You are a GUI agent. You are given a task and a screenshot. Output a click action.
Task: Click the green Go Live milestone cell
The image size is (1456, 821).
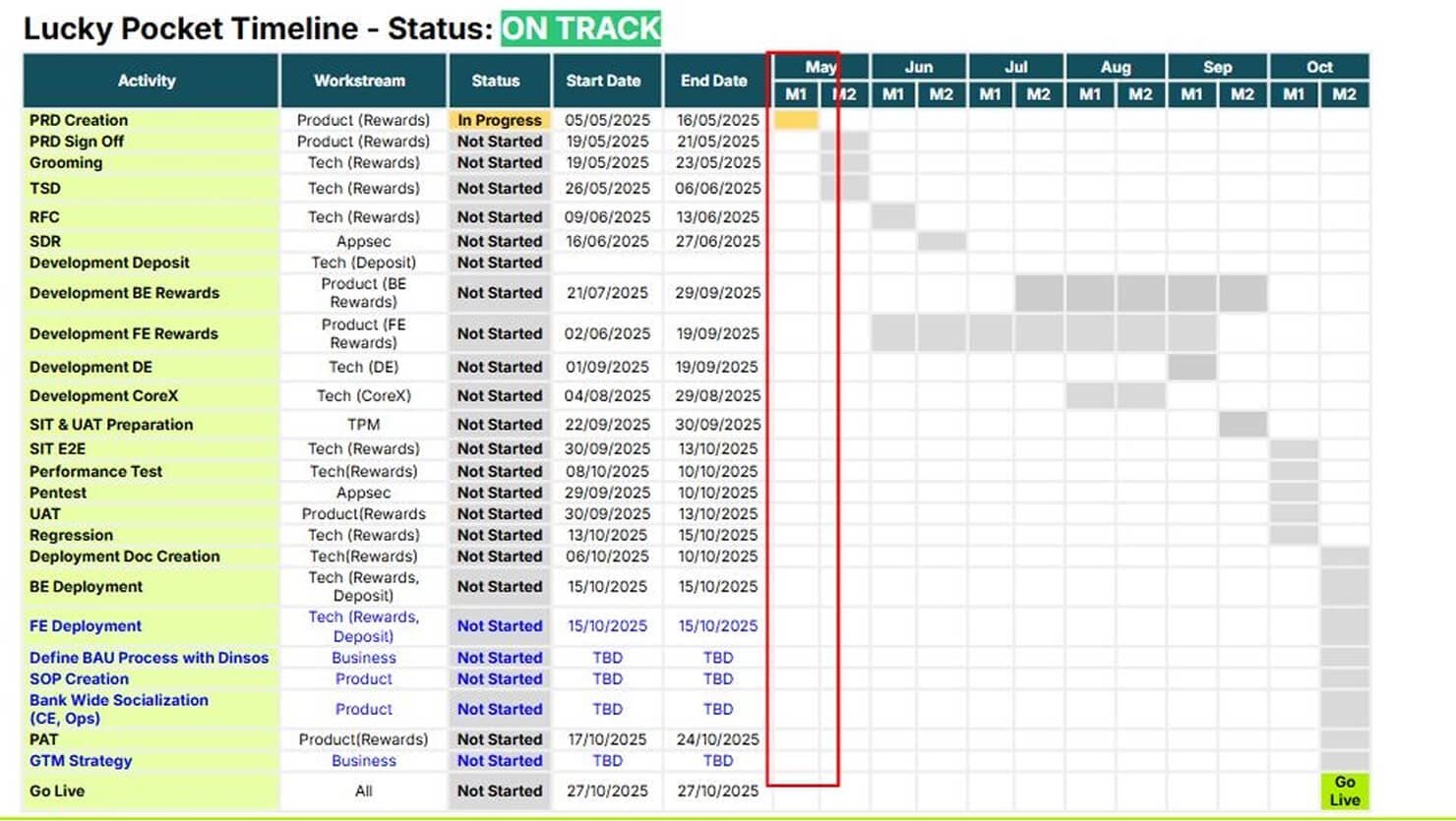tap(1344, 791)
